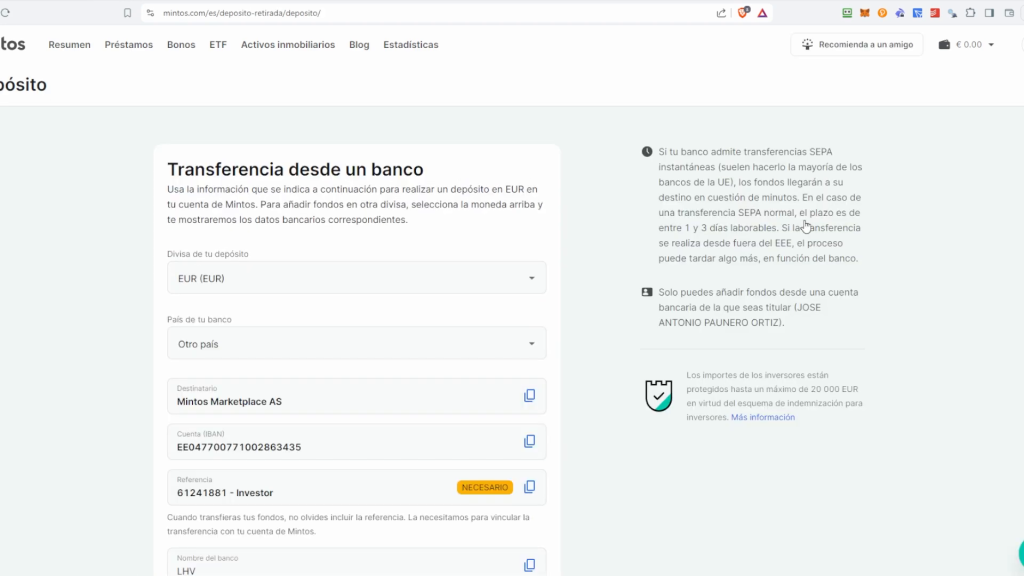The width and height of the screenshot is (1024, 576).
Task: Copy the bank name LHV
Action: tap(529, 565)
